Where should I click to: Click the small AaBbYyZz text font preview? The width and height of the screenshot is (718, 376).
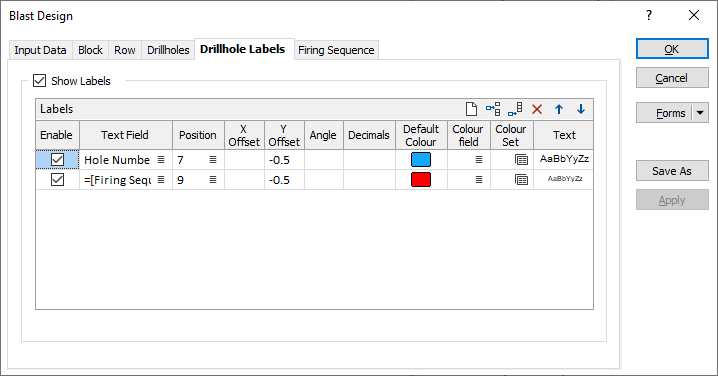click(x=564, y=180)
